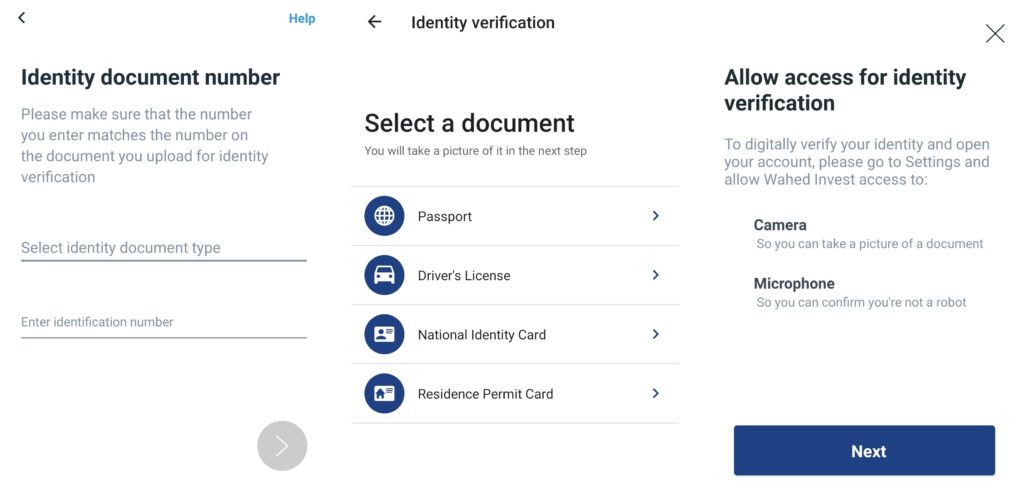The height and width of the screenshot is (493, 1024).
Task: Go back using the left chevron icon
Action: (22, 18)
